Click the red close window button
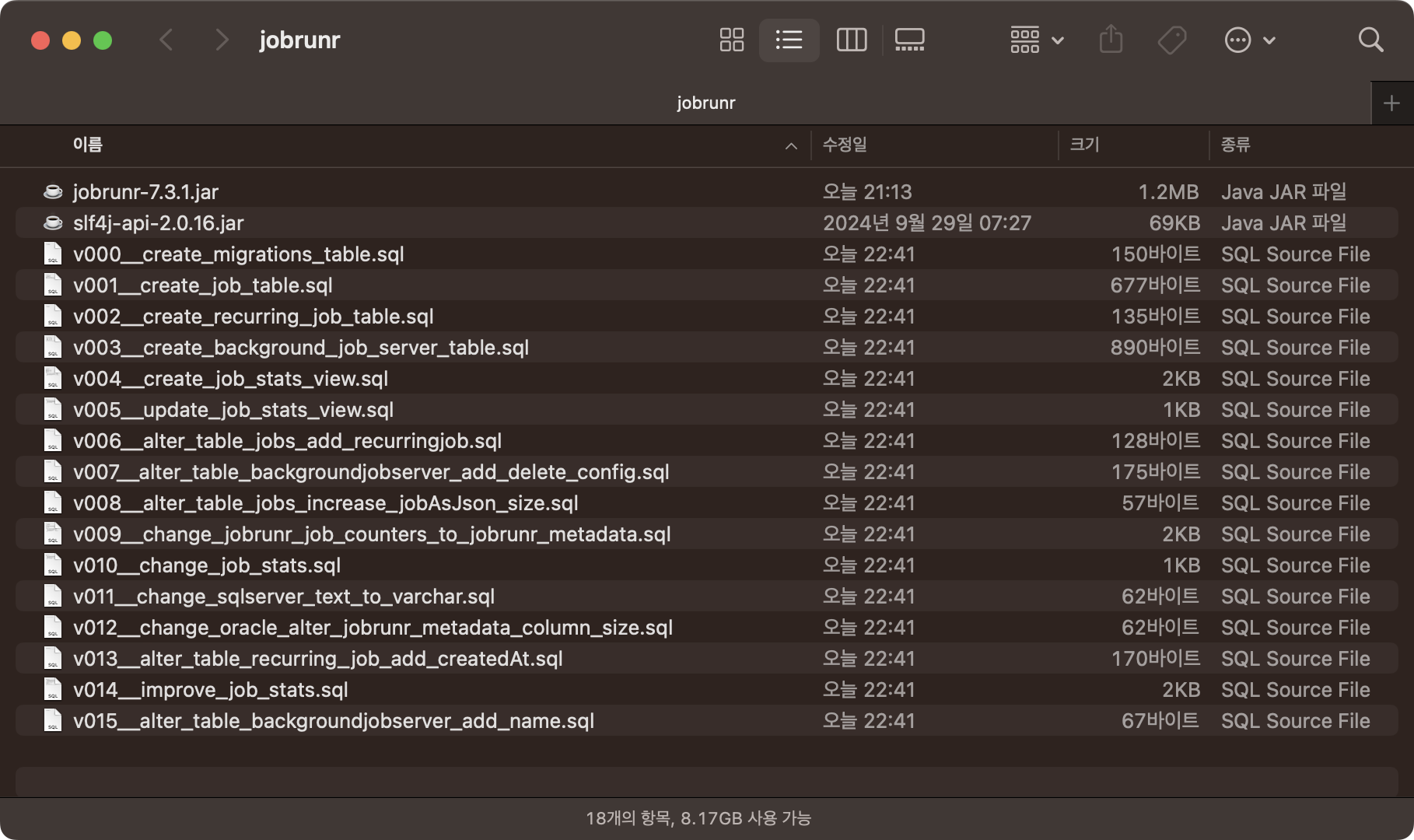Viewport: 1414px width, 840px height. [40, 40]
